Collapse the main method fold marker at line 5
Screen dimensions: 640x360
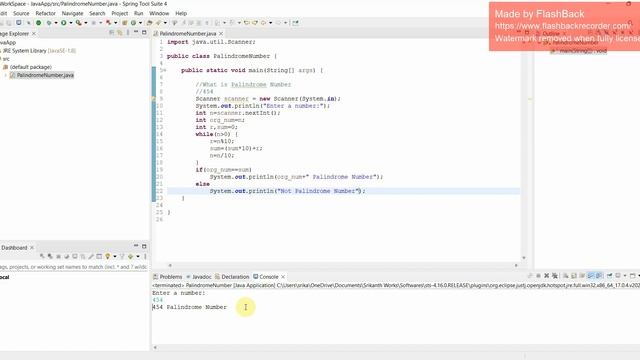pyautogui.click(x=165, y=70)
